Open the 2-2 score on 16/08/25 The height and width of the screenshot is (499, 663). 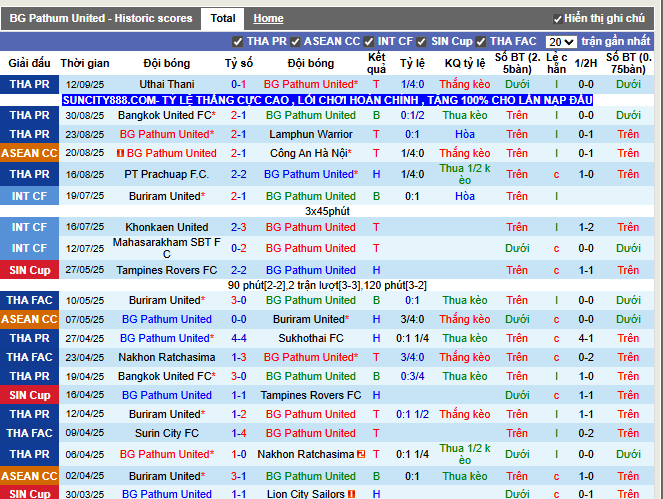(x=238, y=174)
